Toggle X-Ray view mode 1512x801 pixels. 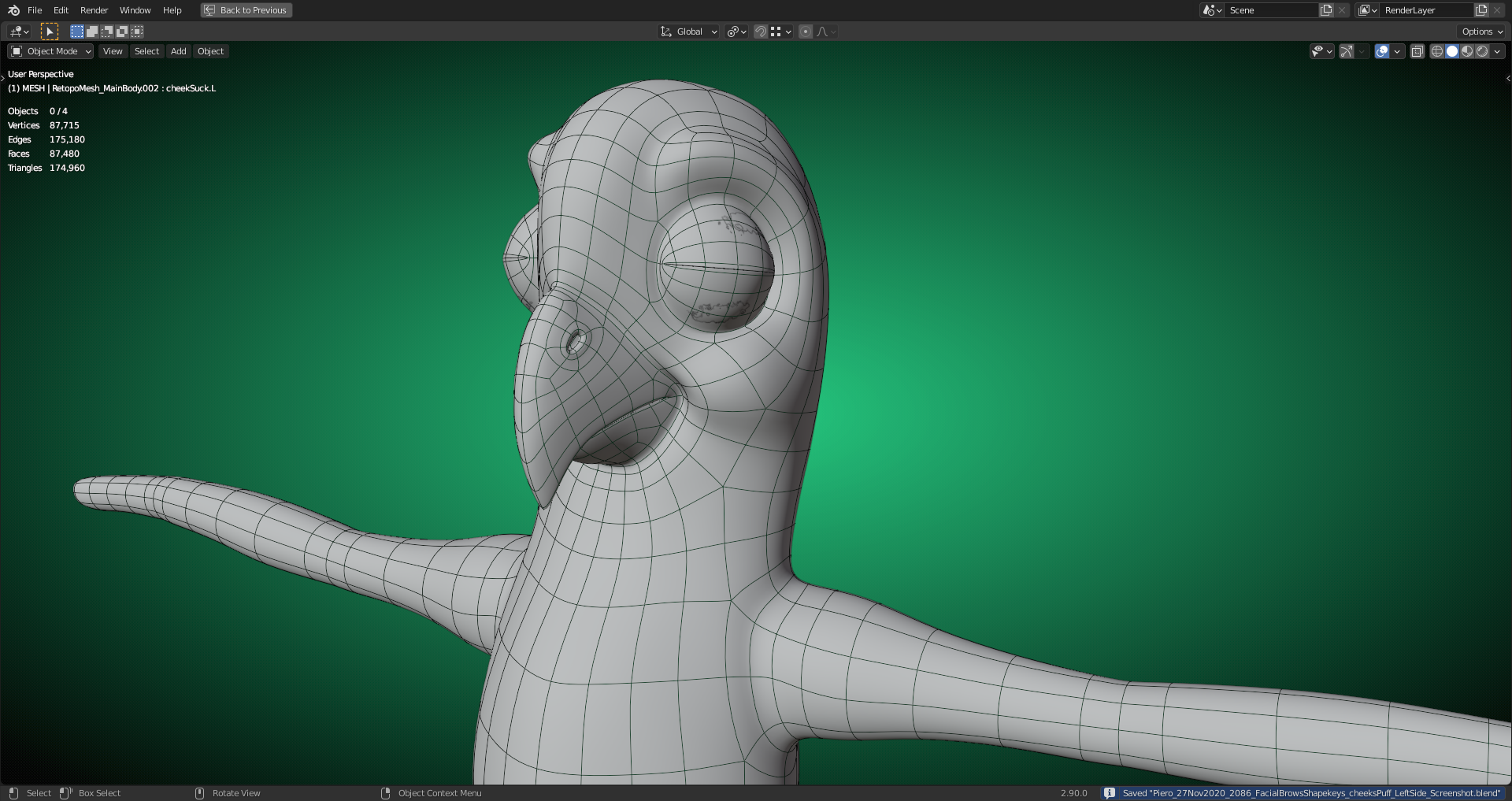[1417, 51]
